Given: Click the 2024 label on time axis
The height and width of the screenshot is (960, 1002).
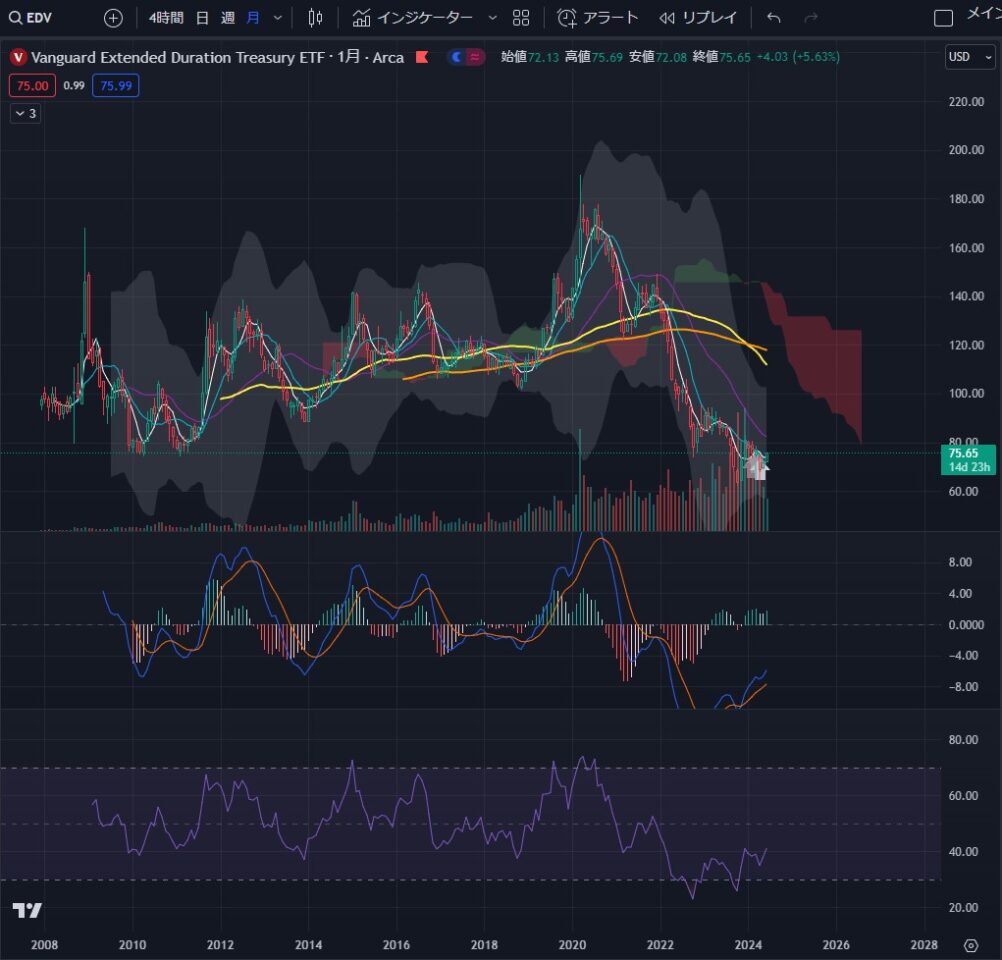Looking at the screenshot, I should [x=748, y=945].
